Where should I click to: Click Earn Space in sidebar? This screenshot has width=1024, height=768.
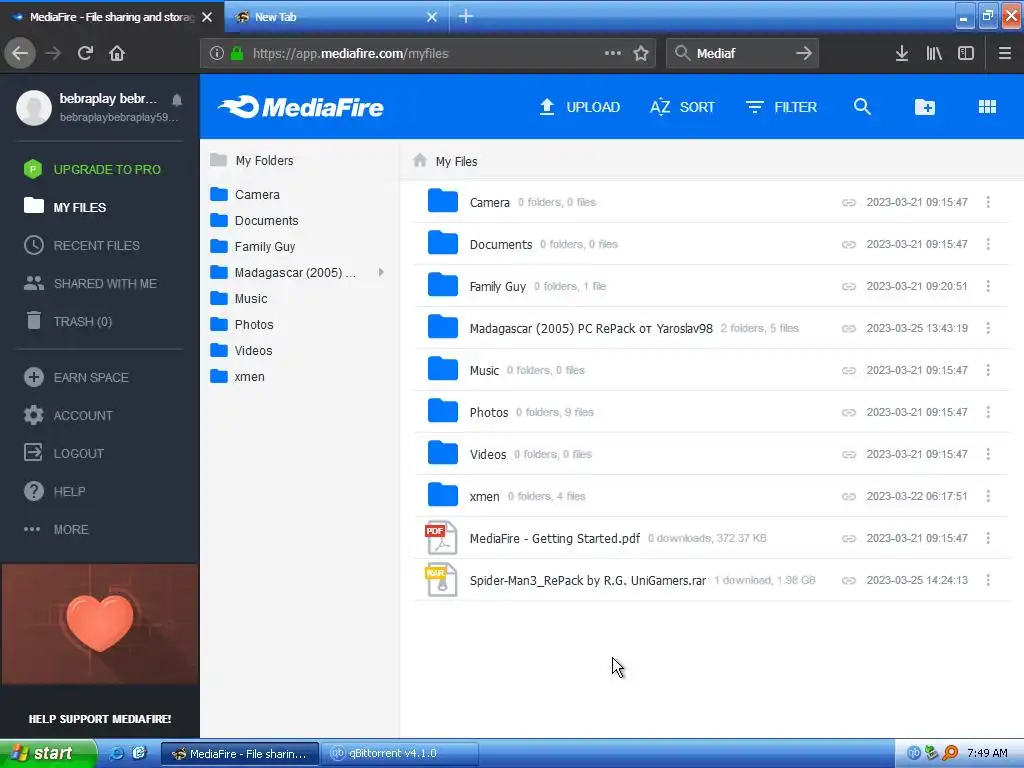pos(76,377)
